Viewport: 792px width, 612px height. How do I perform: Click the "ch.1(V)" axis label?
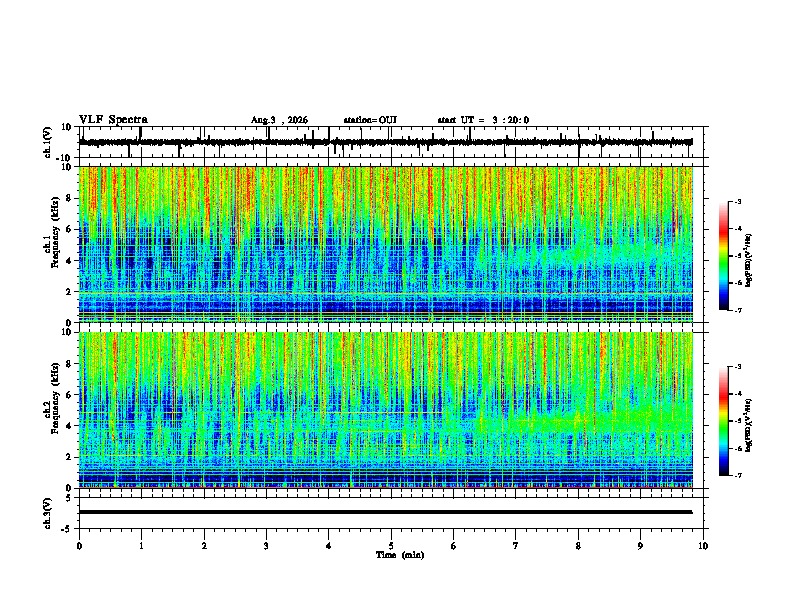tap(48, 142)
